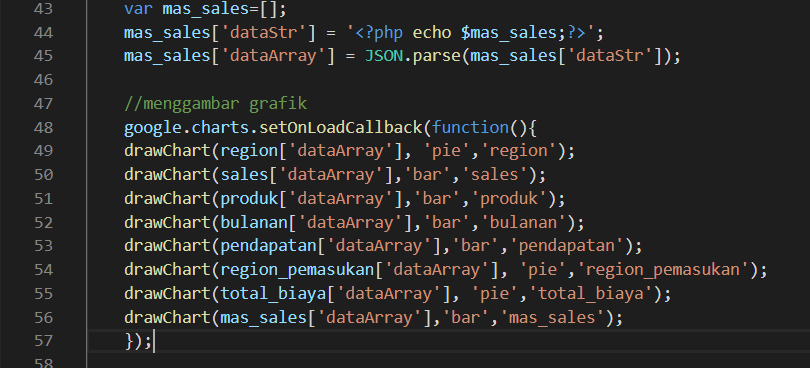810x368 pixels.
Task: Click line number 54 in the gutter
Action: pos(43,269)
